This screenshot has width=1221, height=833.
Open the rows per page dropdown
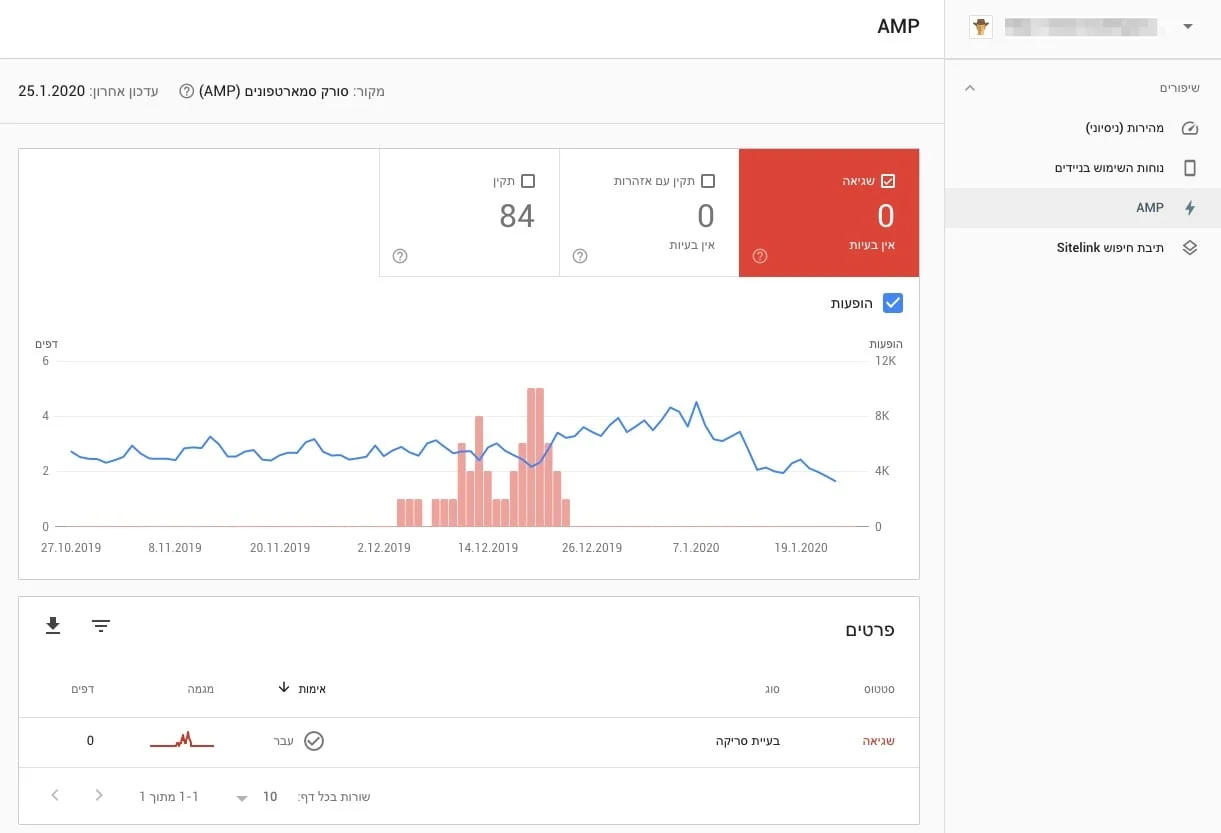[242, 798]
